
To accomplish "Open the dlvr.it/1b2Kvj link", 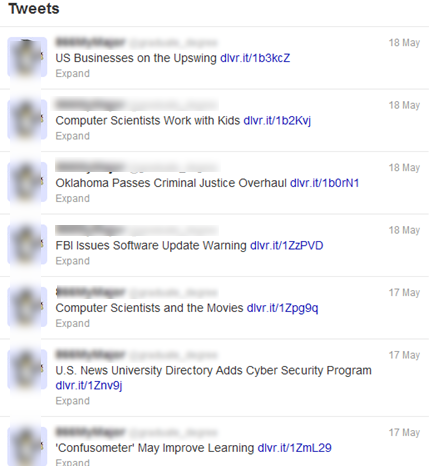I will (277, 121).
